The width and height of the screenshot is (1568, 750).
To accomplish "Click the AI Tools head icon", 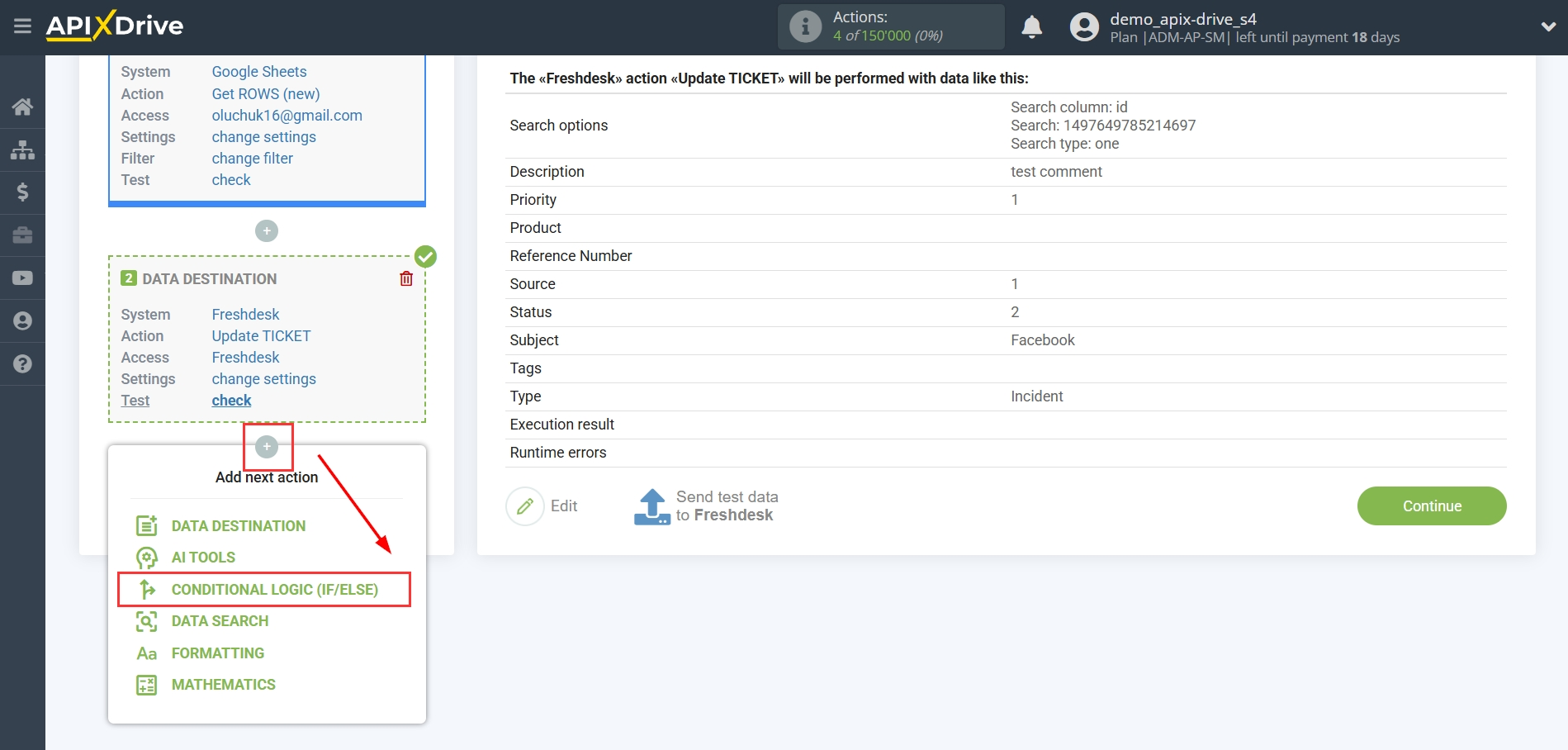I will coord(147,558).
